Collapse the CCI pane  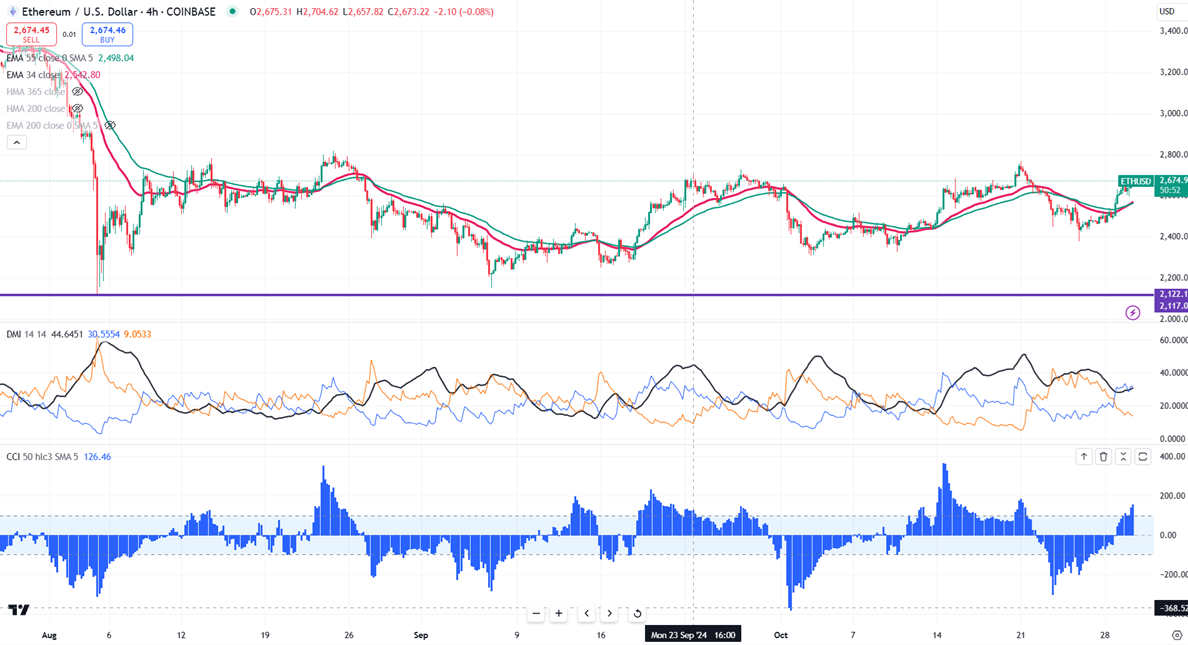1123,456
